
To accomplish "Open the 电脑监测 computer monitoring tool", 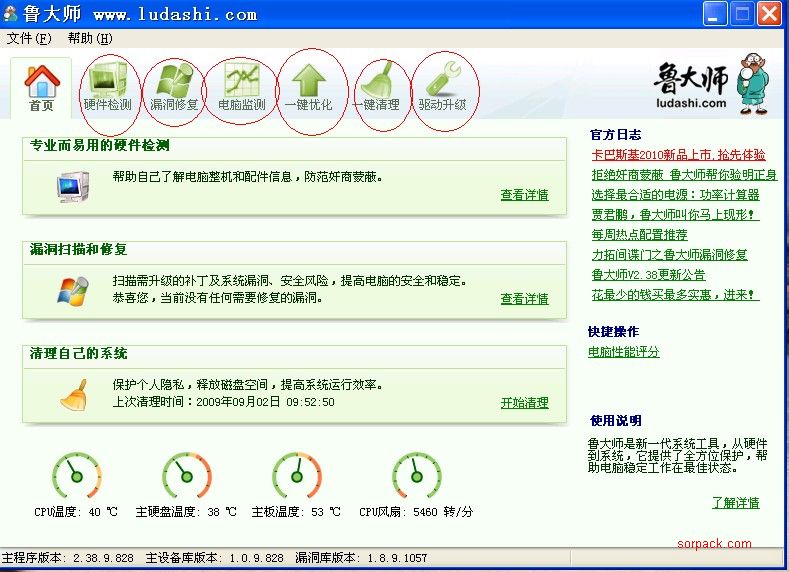I will [x=241, y=86].
